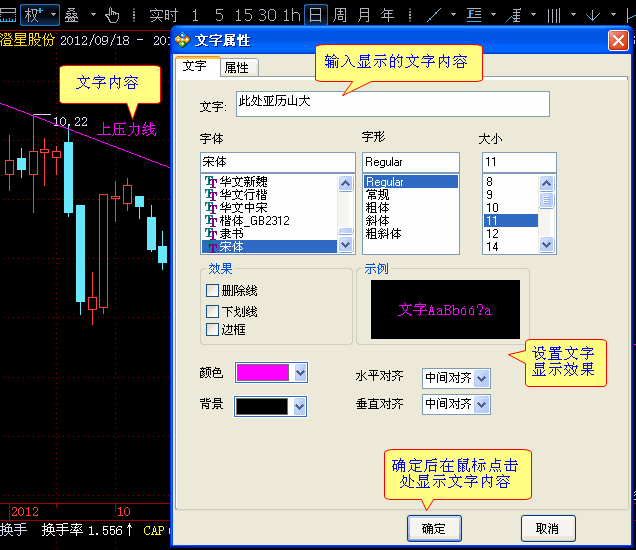Click the hand pan tool icon
Image resolution: width=636 pixels, height=550 pixels.
click(112, 15)
